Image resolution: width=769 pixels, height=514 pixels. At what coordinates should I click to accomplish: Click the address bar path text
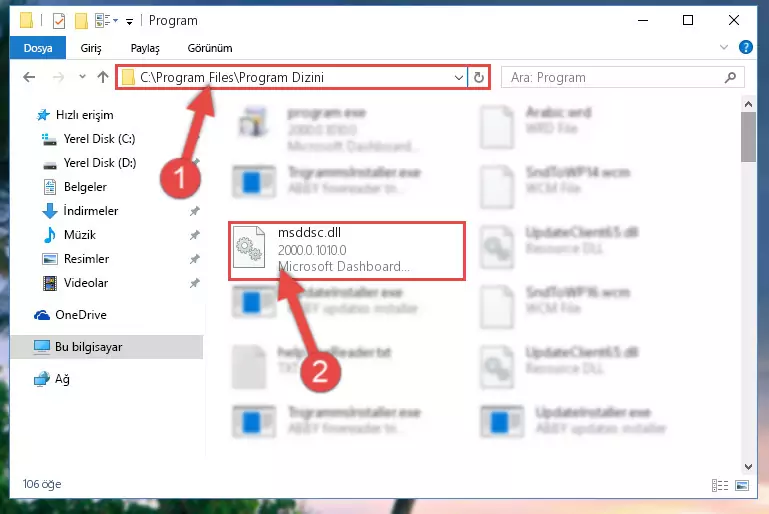click(232, 77)
